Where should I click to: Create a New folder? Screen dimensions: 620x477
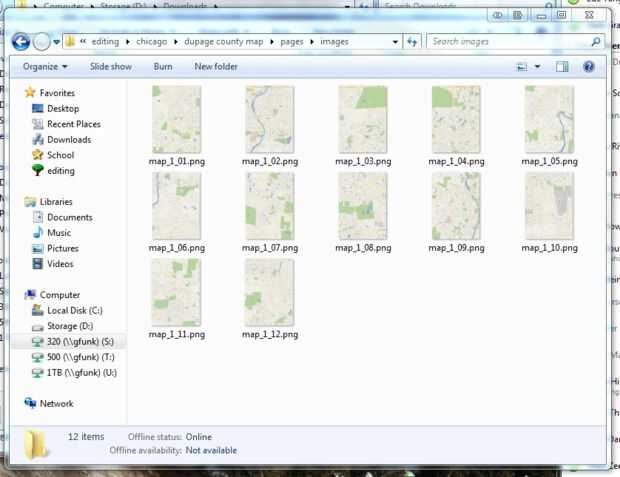point(216,66)
